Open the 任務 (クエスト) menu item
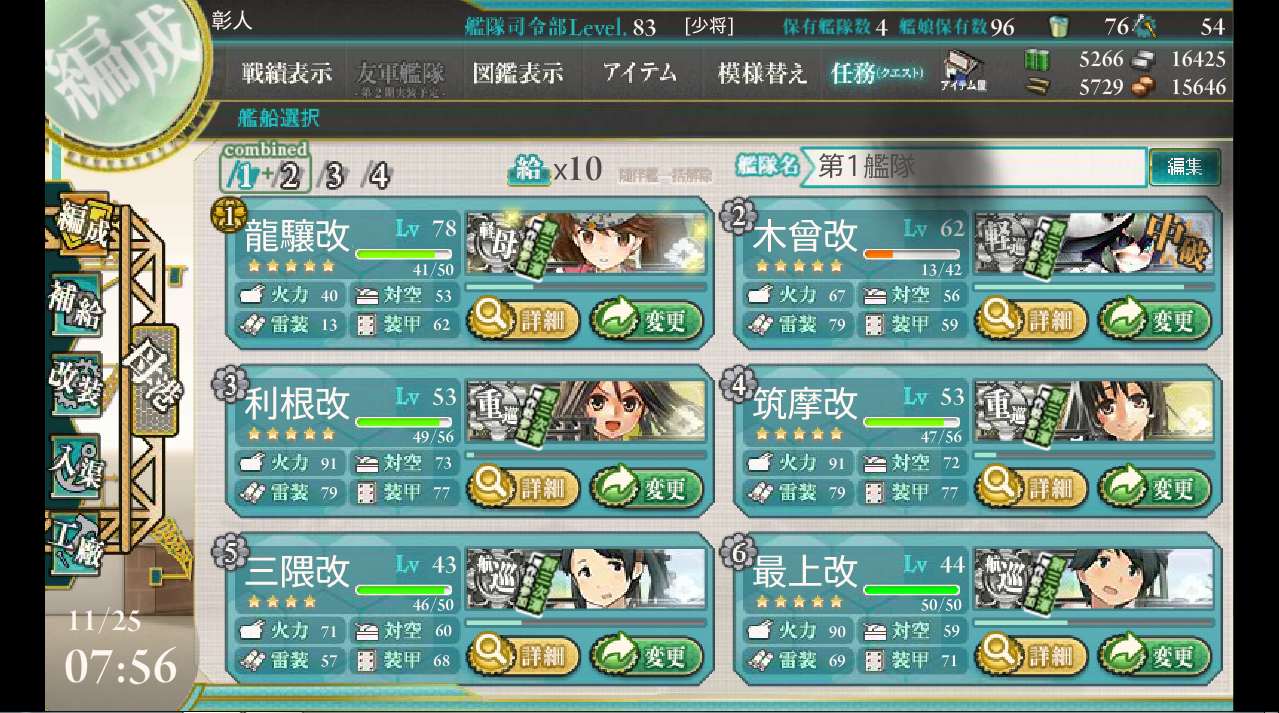The image size is (1279, 713). (877, 73)
